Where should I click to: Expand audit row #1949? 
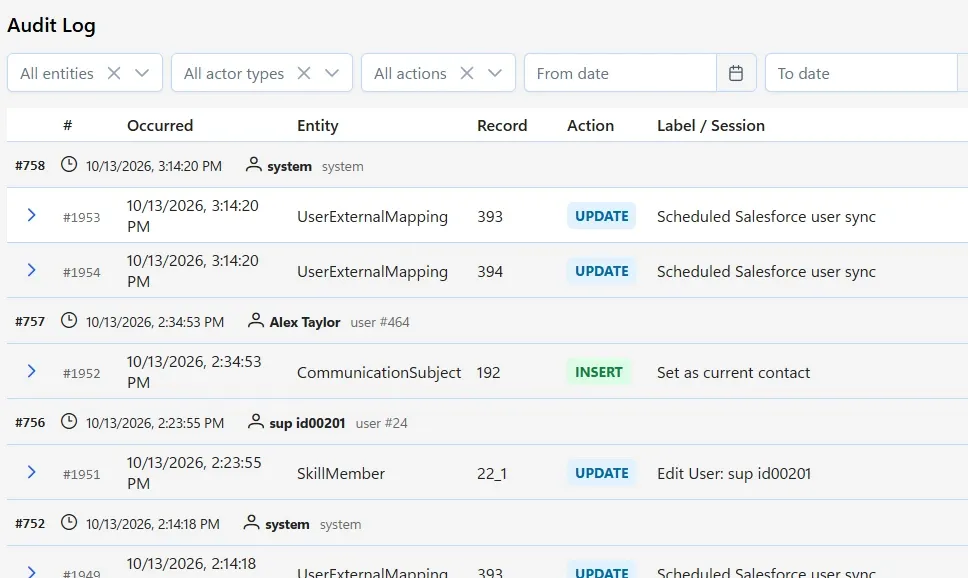[31, 572]
